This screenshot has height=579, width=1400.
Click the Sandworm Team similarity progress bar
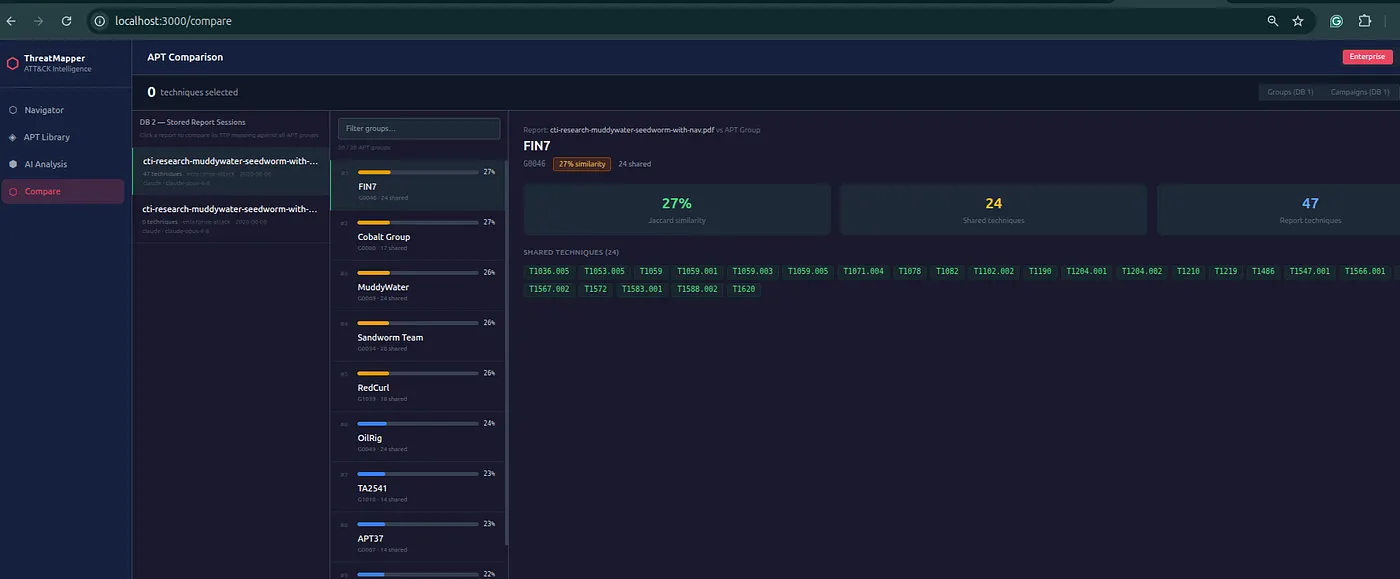(x=418, y=323)
